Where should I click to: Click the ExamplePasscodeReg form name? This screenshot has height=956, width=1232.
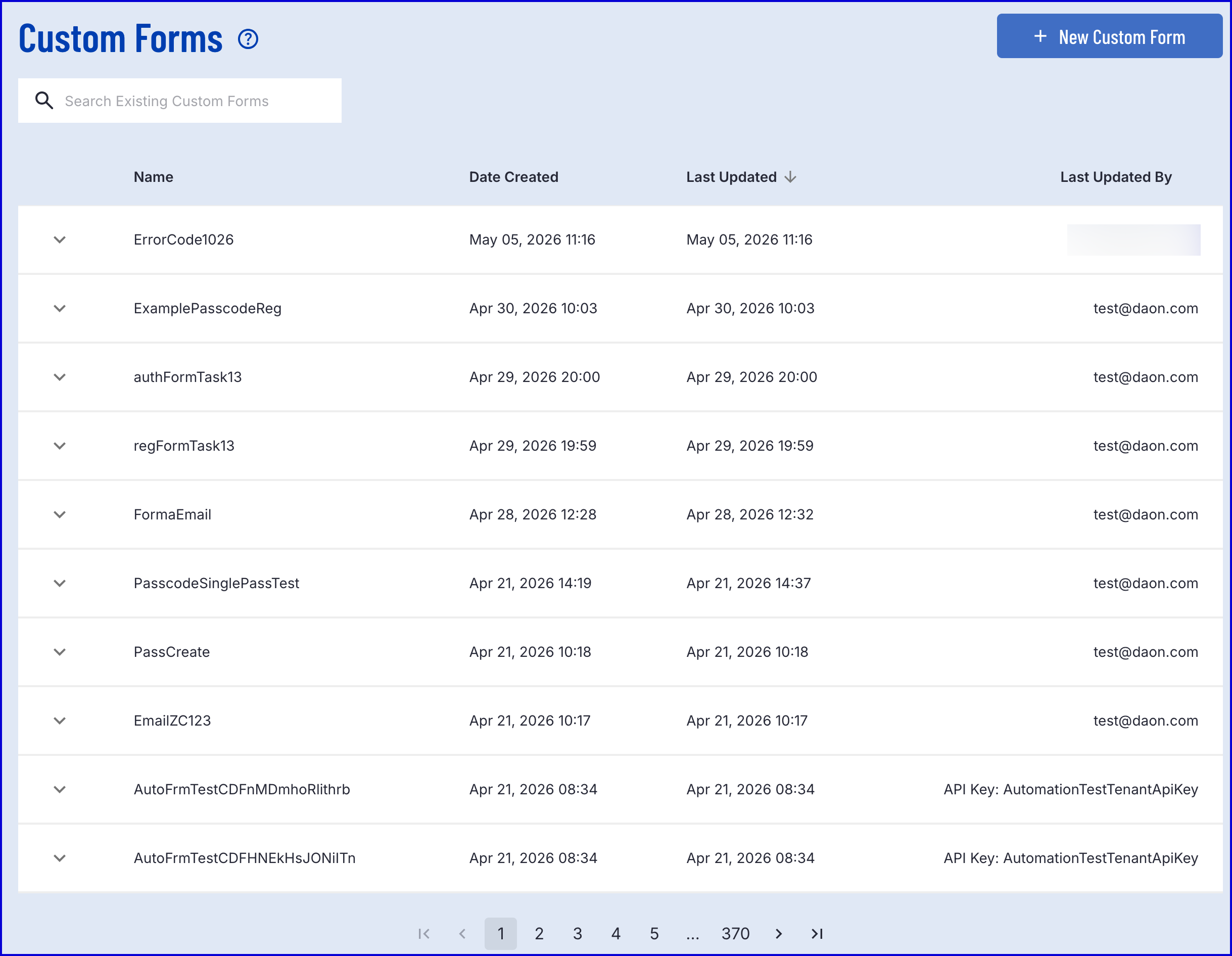[208, 309]
